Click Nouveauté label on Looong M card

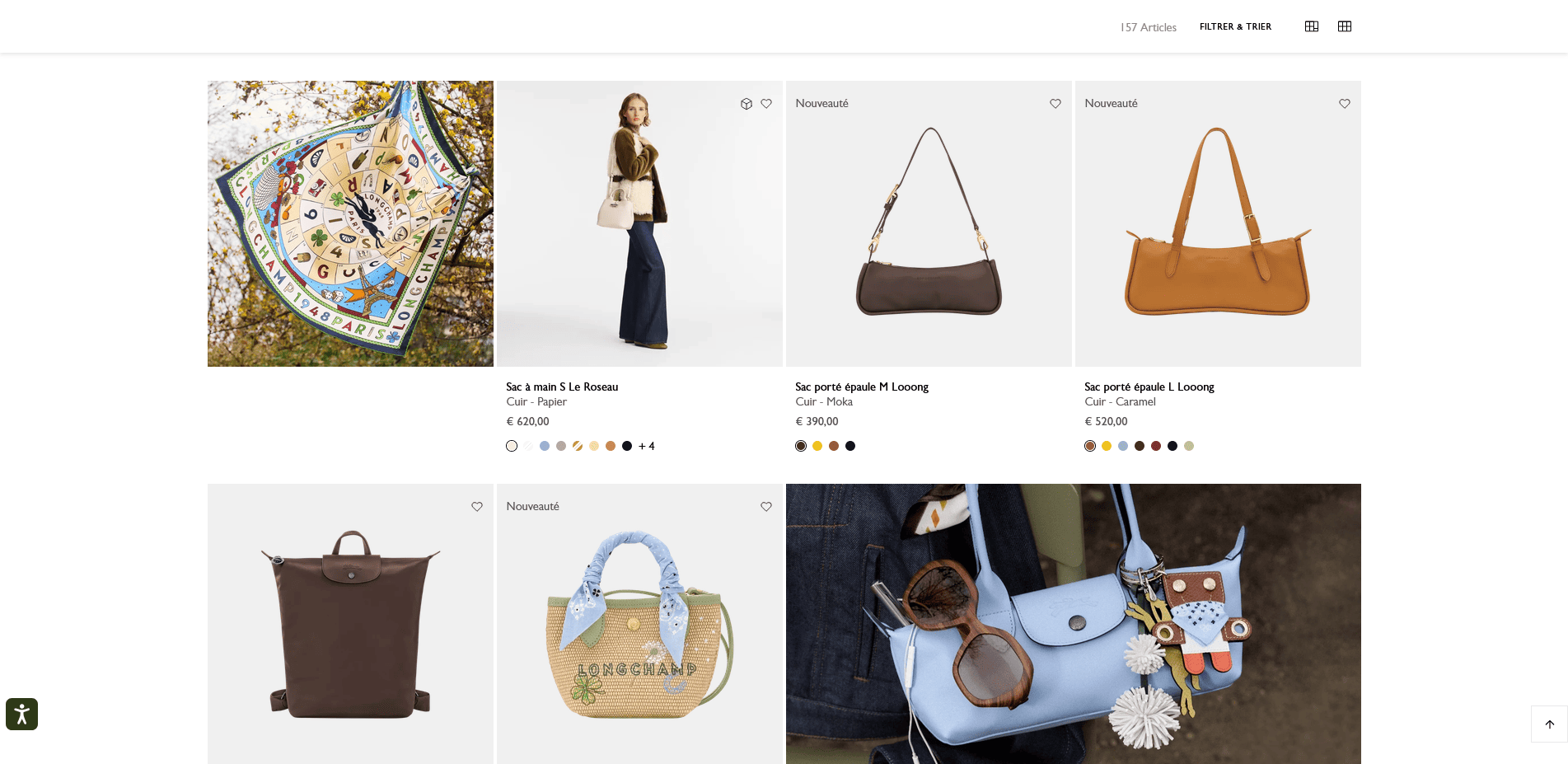pos(821,103)
